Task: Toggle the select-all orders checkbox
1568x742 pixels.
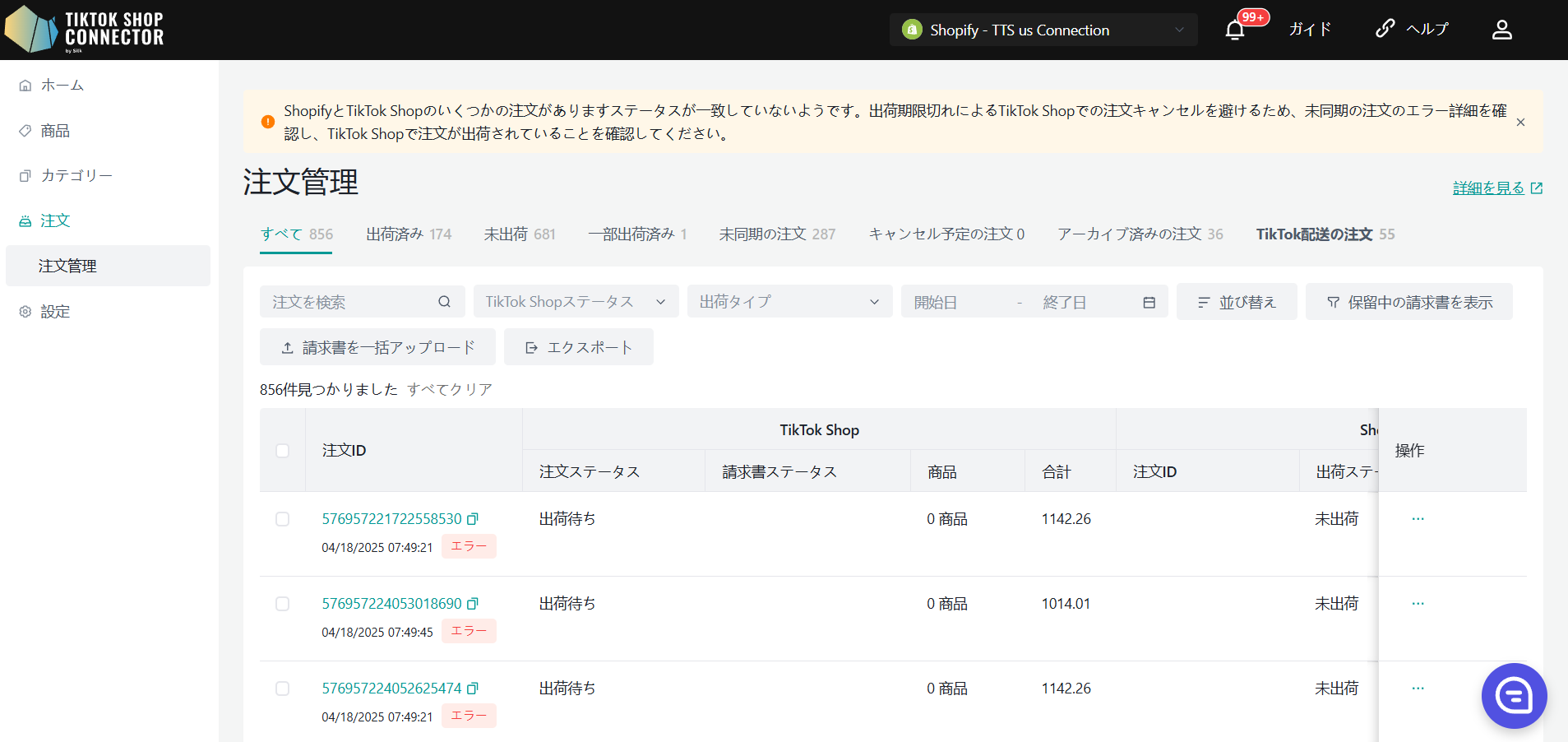Action: 282,451
